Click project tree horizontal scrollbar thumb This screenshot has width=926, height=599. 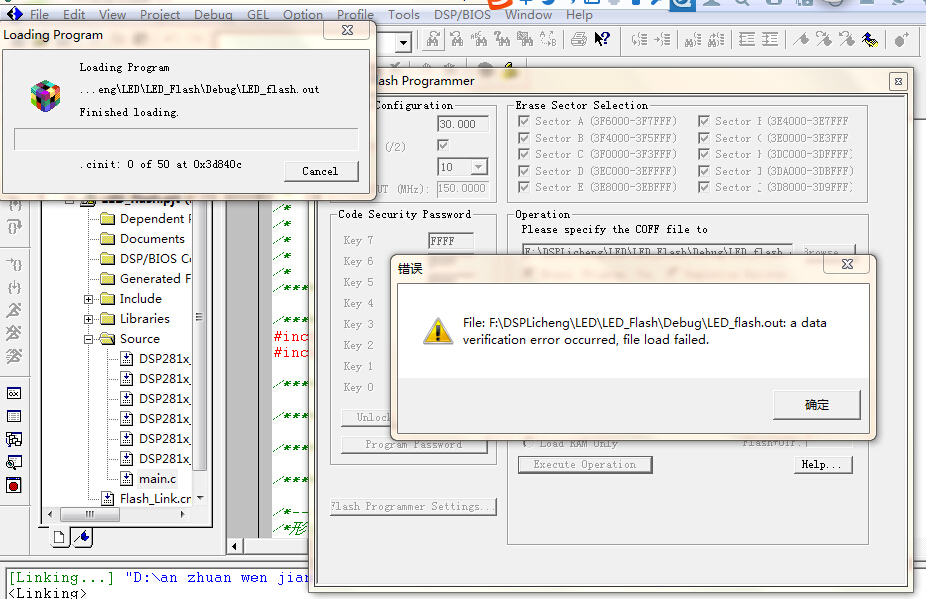[x=90, y=514]
